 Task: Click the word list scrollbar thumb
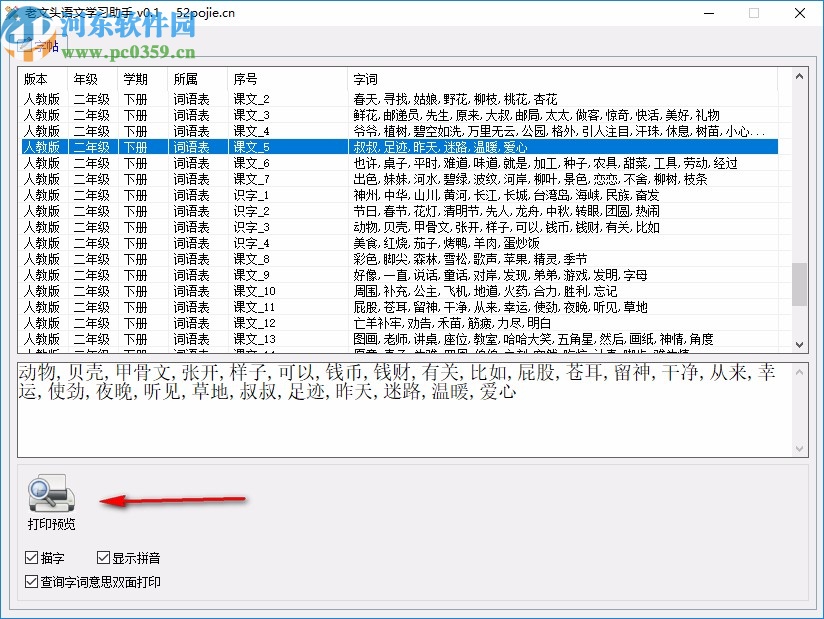[x=799, y=284]
